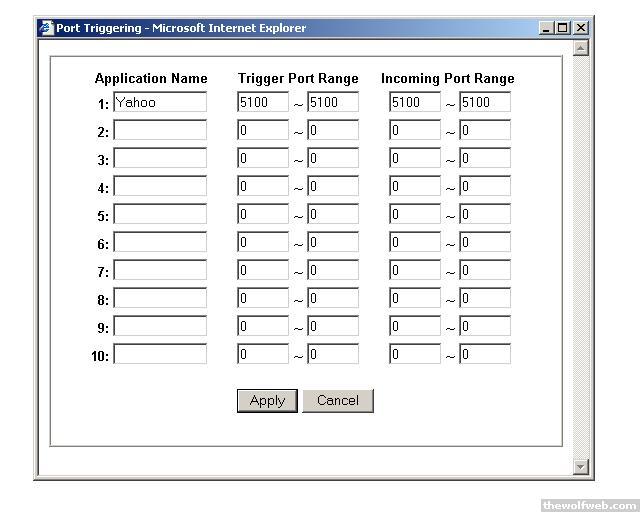Click row 6 incoming port end field
This screenshot has width=640, height=512.
coord(485,242)
